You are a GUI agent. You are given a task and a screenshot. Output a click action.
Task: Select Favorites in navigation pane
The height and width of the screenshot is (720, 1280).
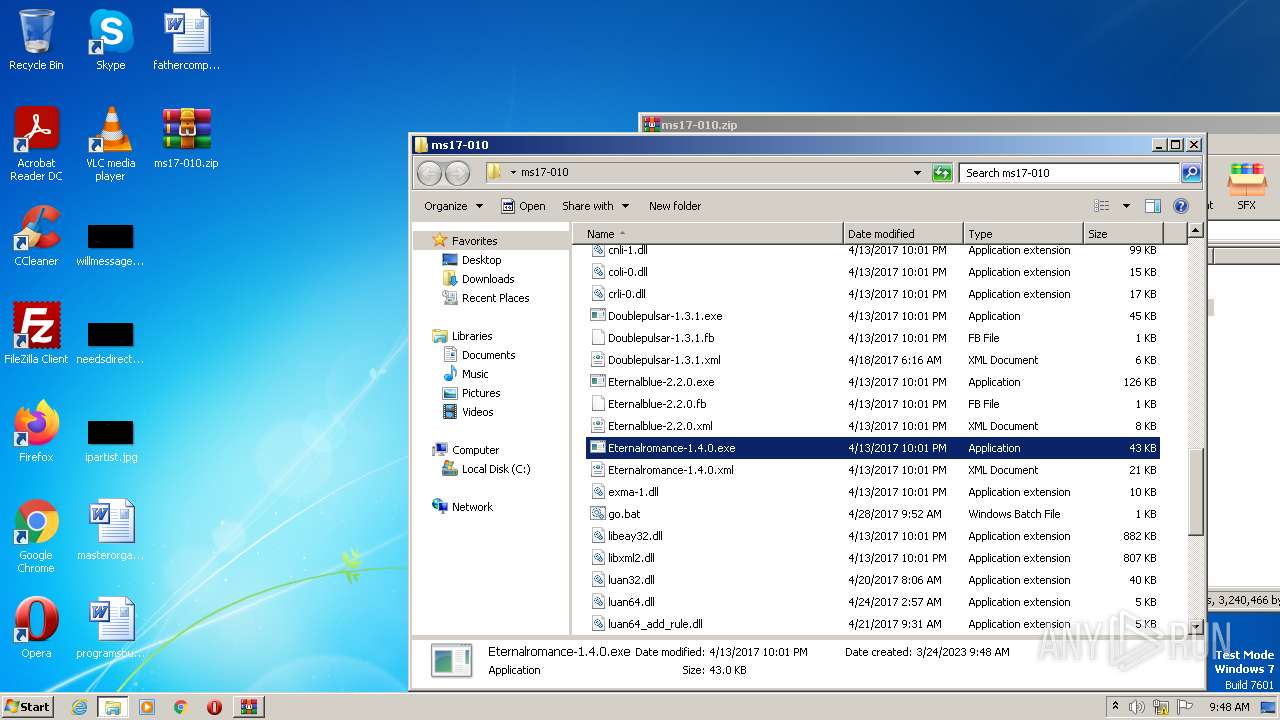click(x=474, y=241)
